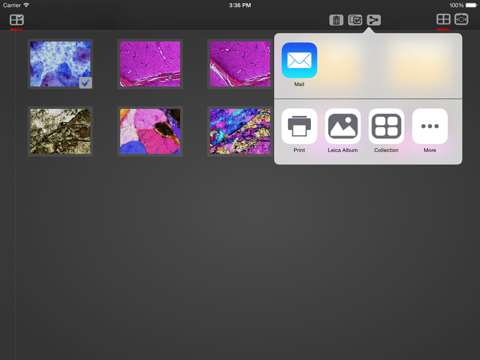Click the share toolbar icon
Screen dimensions: 480x360
click(374, 20)
